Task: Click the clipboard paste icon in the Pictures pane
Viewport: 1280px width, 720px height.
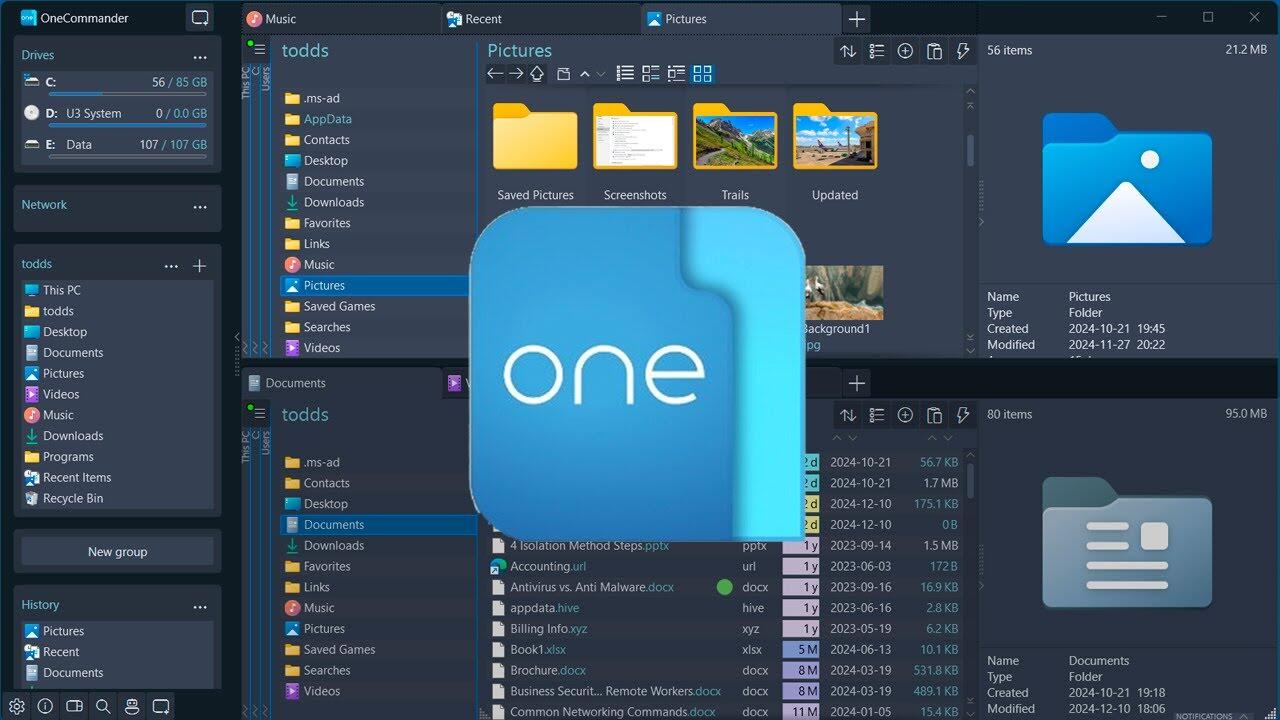Action: pos(934,51)
